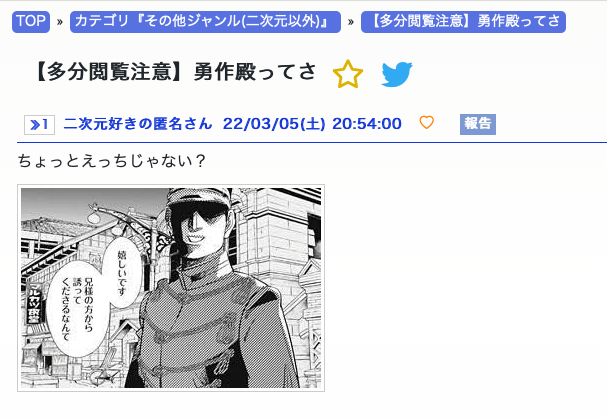Report the post using the 報告 button
Viewport: 607px width, 418px height.
click(478, 124)
